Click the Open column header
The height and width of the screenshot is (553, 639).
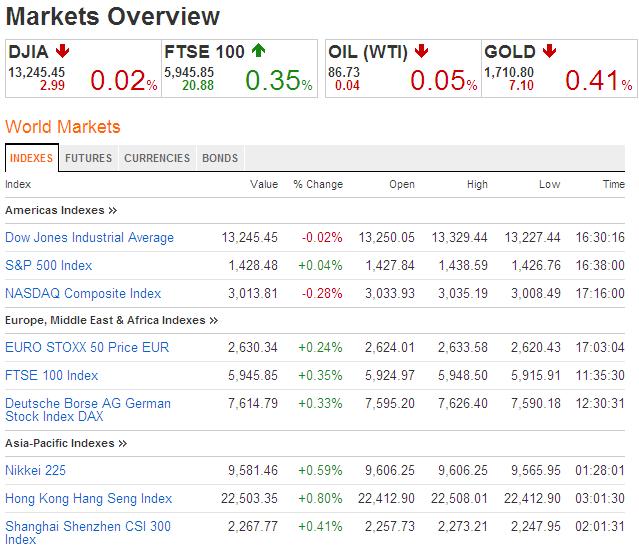coord(402,185)
